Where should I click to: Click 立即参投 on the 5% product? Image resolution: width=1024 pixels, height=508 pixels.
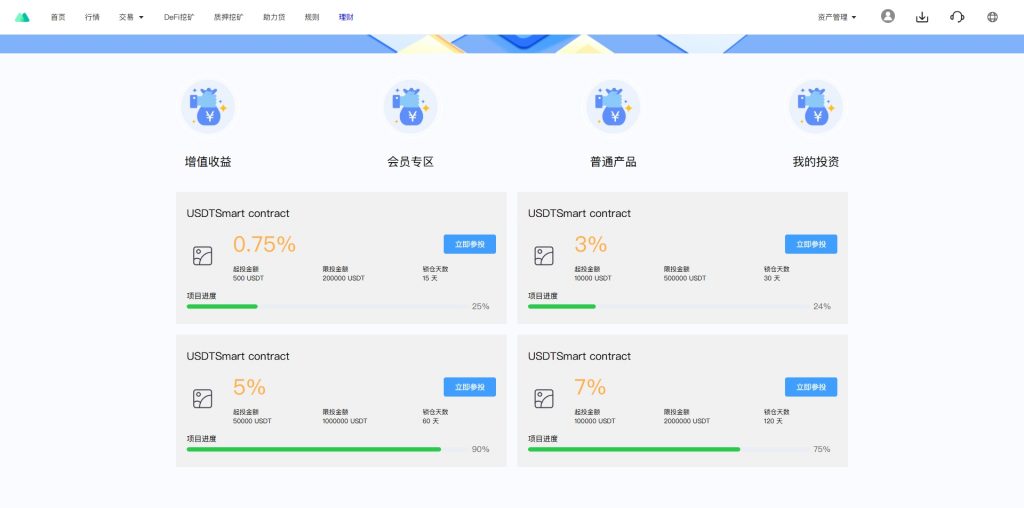point(470,387)
